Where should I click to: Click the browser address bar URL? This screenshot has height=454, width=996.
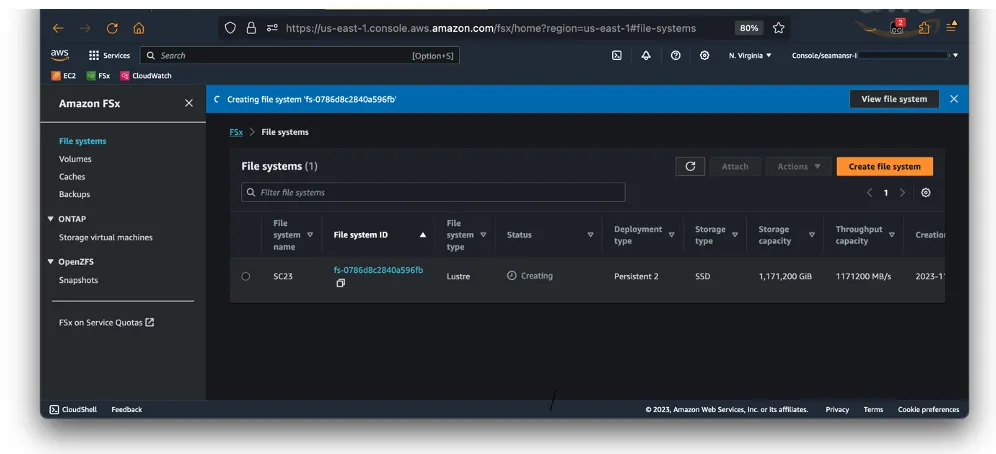point(490,28)
